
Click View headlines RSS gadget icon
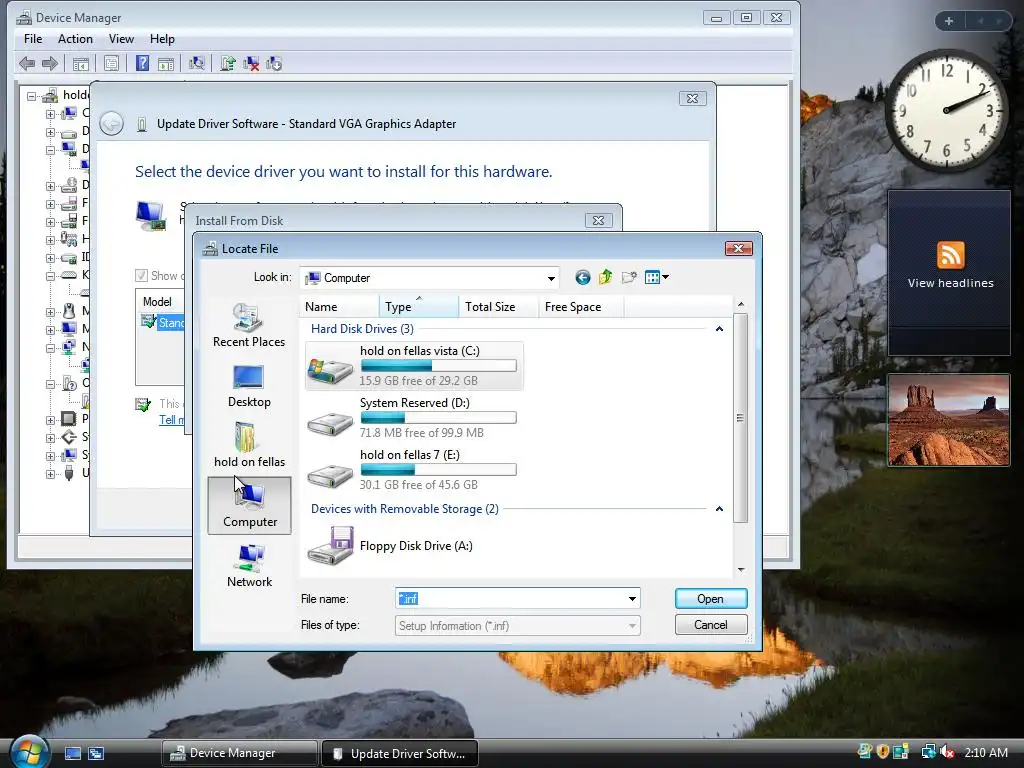tap(950, 255)
